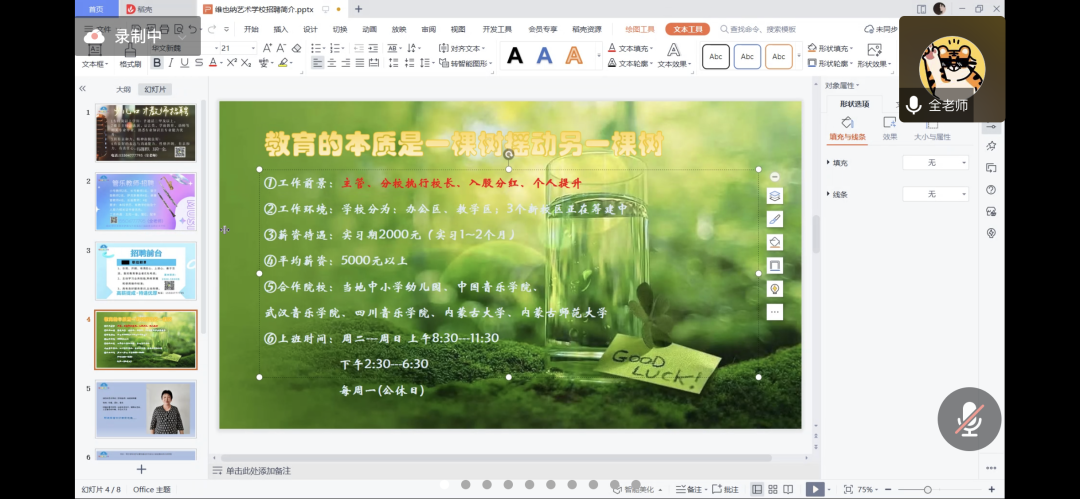The height and width of the screenshot is (499, 1080).
Task: Align text right
Action: (x=346, y=63)
